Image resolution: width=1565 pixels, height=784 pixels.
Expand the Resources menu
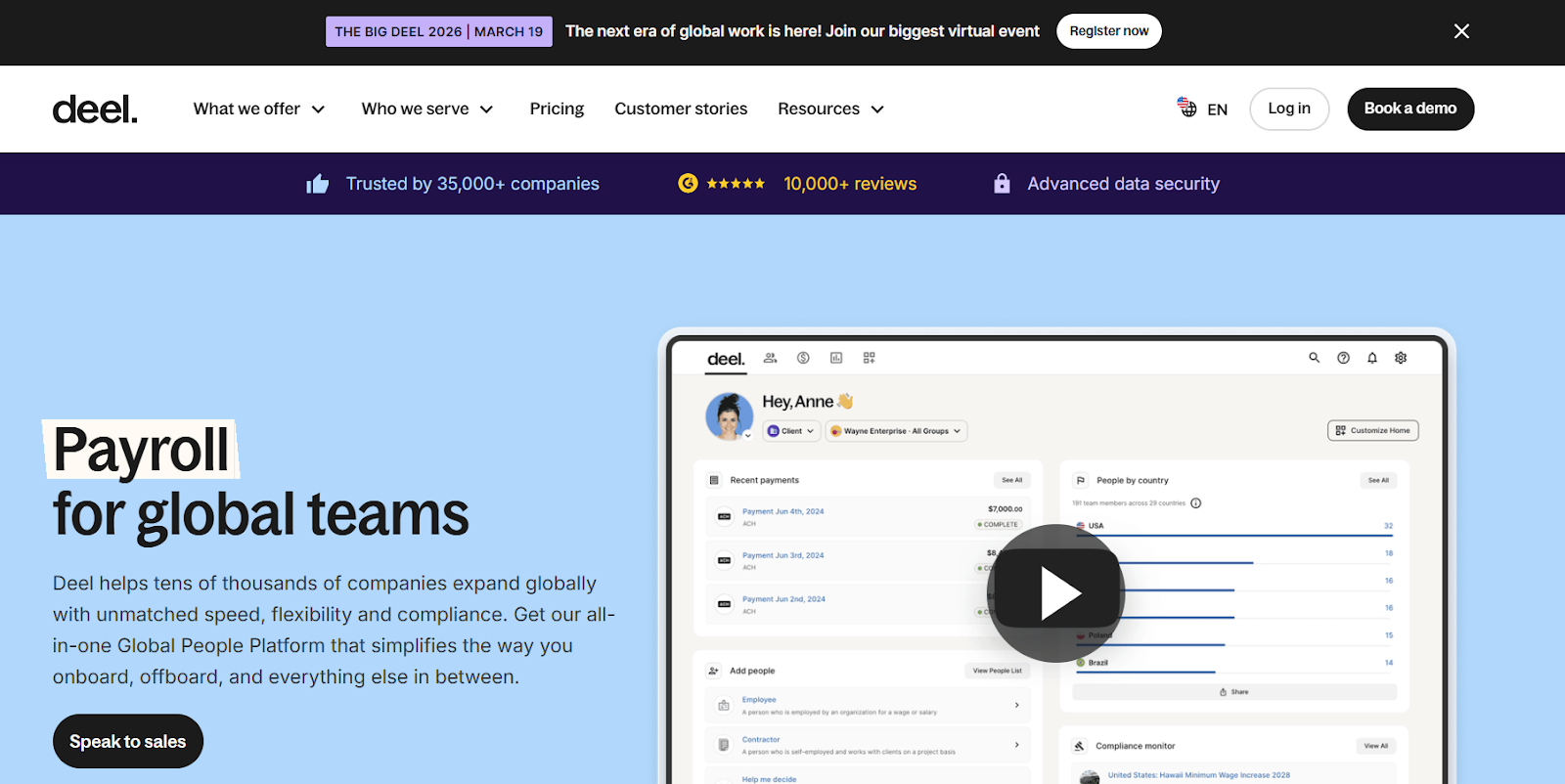[831, 109]
